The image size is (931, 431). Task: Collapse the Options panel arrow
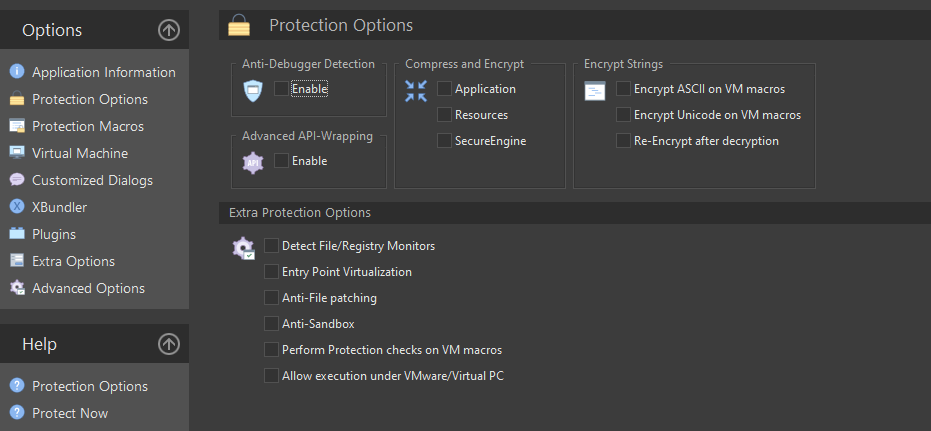point(169,30)
